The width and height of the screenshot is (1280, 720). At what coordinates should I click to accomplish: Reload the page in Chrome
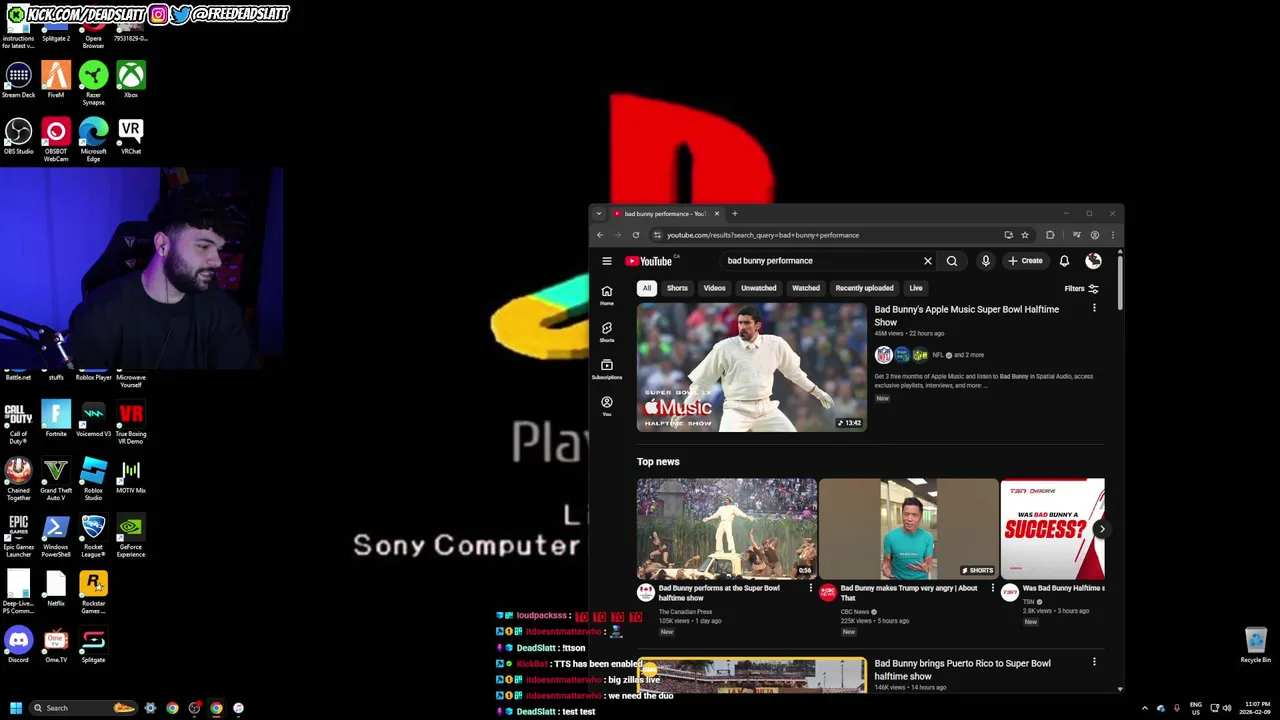coord(635,235)
